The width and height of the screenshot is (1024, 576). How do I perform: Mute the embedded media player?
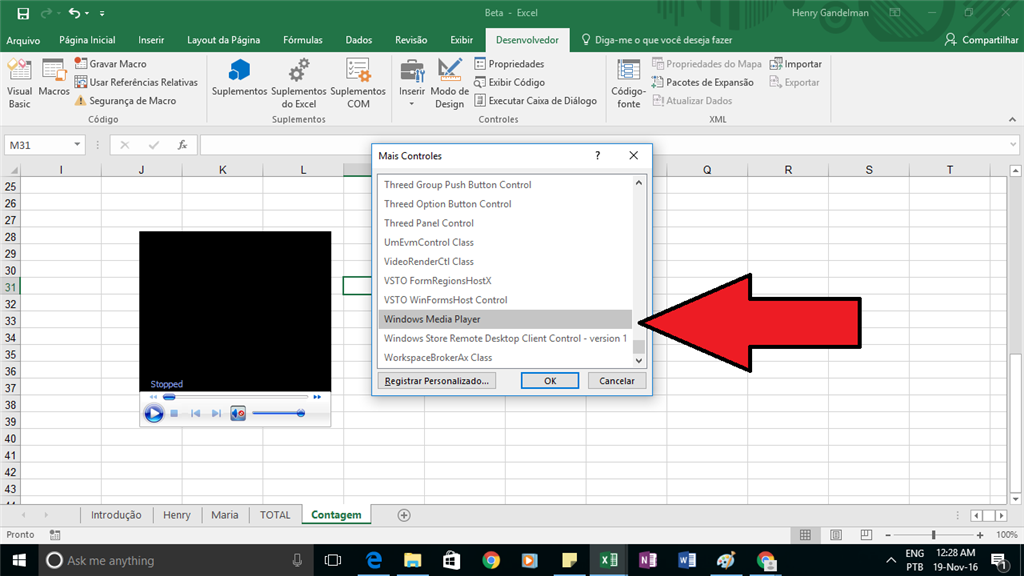point(238,413)
